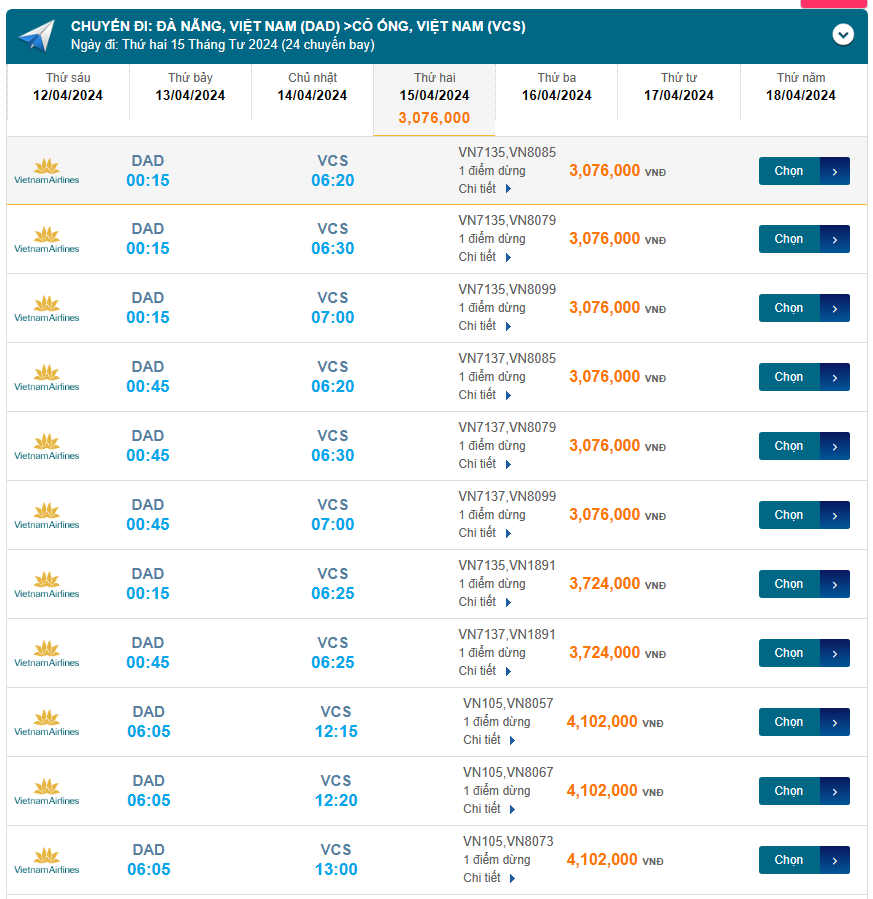Select the Thứ sáu 12/04/2024 date tab
The width and height of the screenshot is (873, 899).
pyautogui.click(x=68, y=88)
